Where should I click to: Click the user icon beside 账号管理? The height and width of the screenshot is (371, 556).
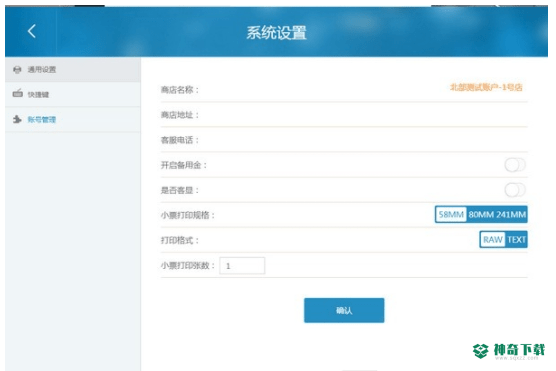17,119
